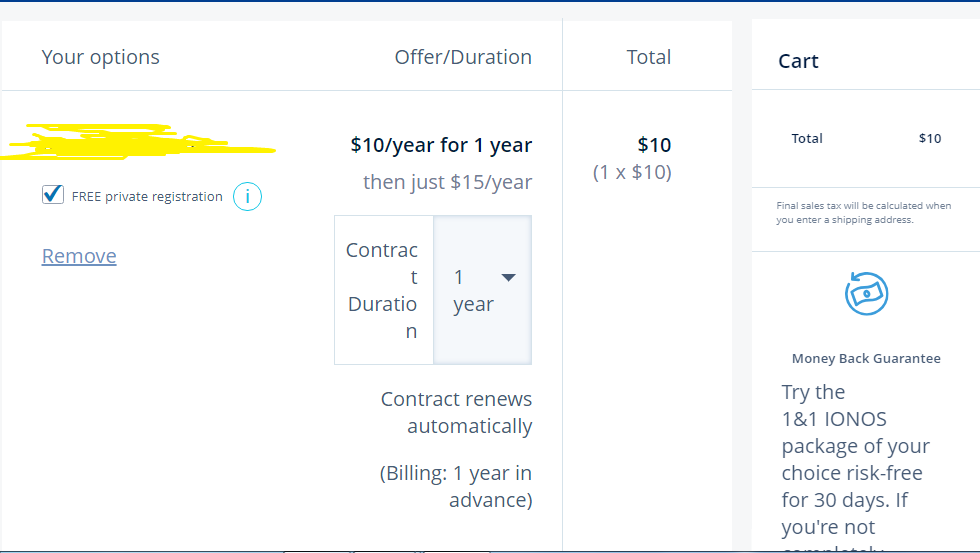Click the 'FREE private registration' label text
980x553 pixels.
(147, 197)
